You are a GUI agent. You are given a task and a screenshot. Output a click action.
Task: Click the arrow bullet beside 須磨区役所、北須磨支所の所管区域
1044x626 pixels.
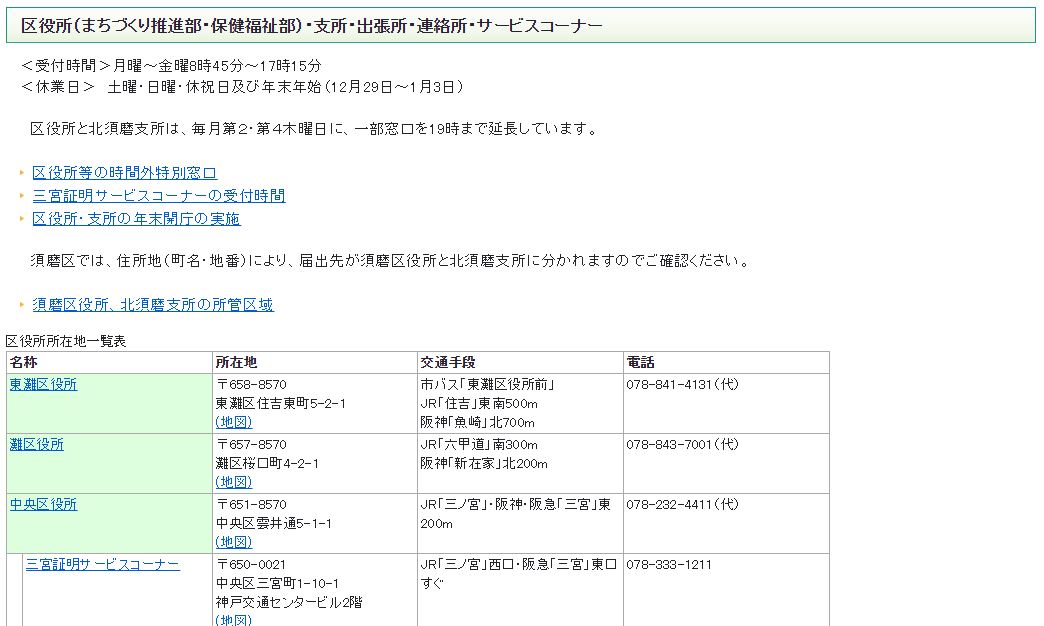pyautogui.click(x=22, y=305)
